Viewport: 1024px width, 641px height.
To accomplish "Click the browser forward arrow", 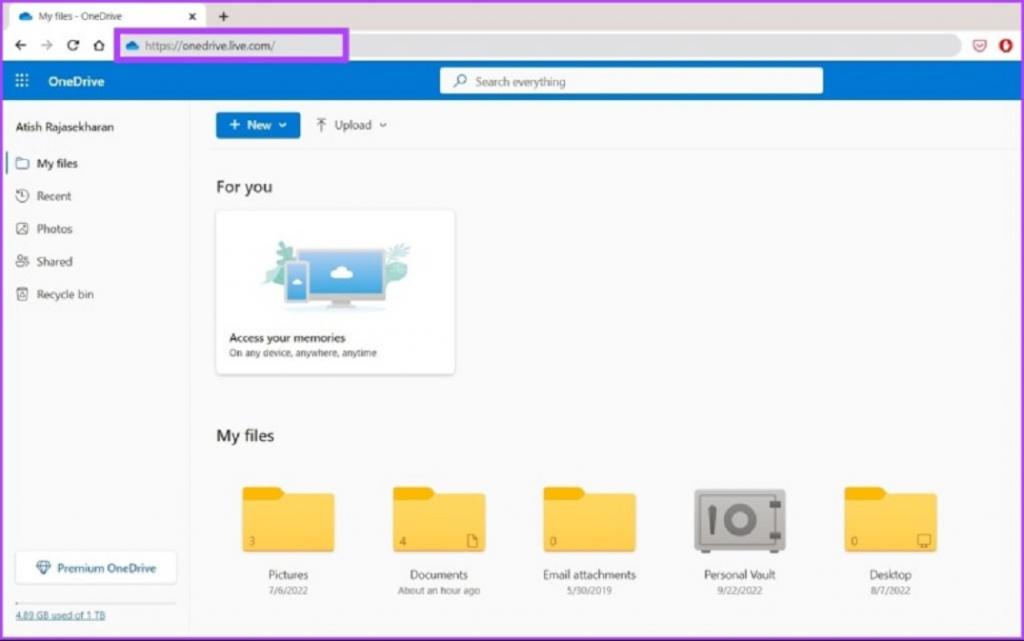I will click(x=47, y=45).
